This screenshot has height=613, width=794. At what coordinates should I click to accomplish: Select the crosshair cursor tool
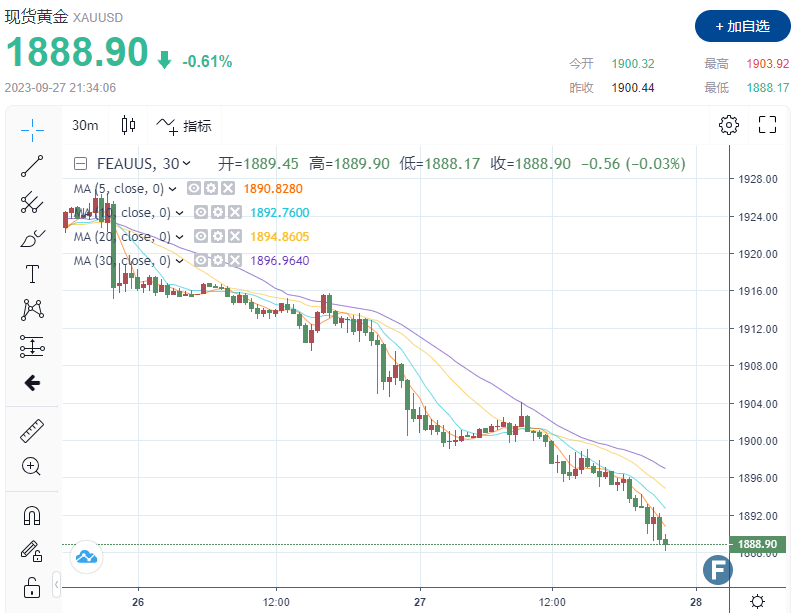[32, 129]
